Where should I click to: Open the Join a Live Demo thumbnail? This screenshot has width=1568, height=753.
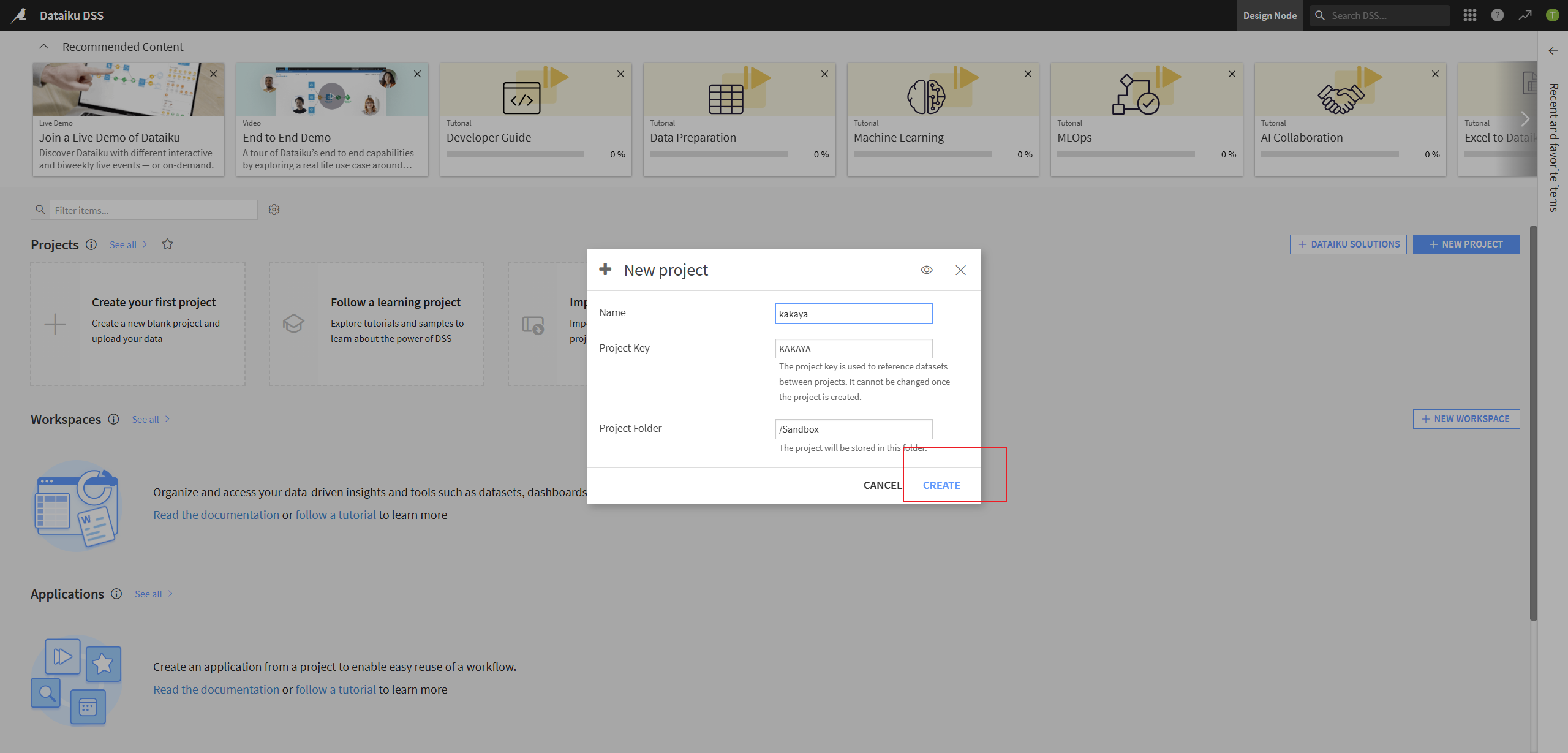pyautogui.click(x=129, y=89)
